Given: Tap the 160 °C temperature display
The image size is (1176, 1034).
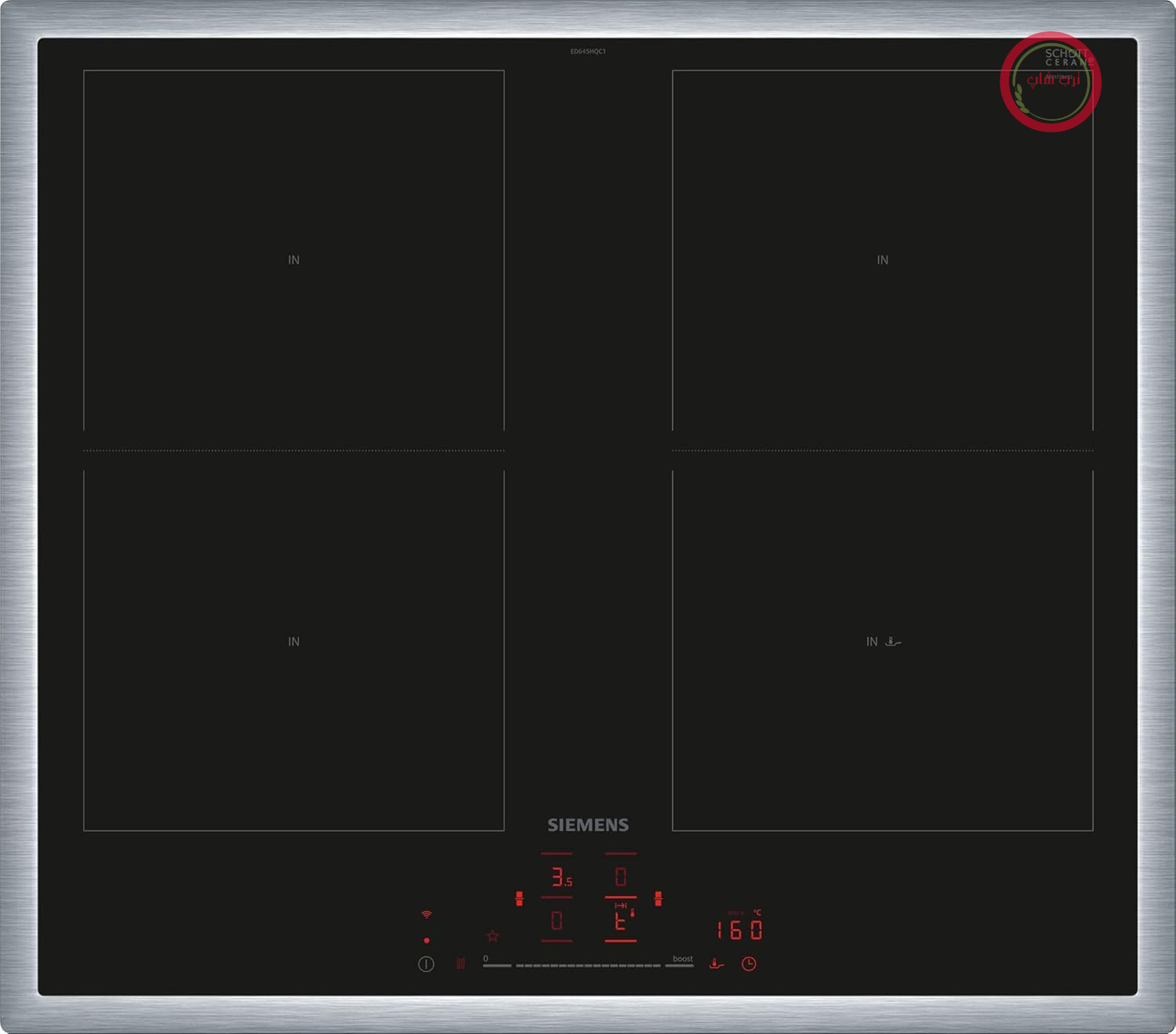Looking at the screenshot, I should point(739,930).
